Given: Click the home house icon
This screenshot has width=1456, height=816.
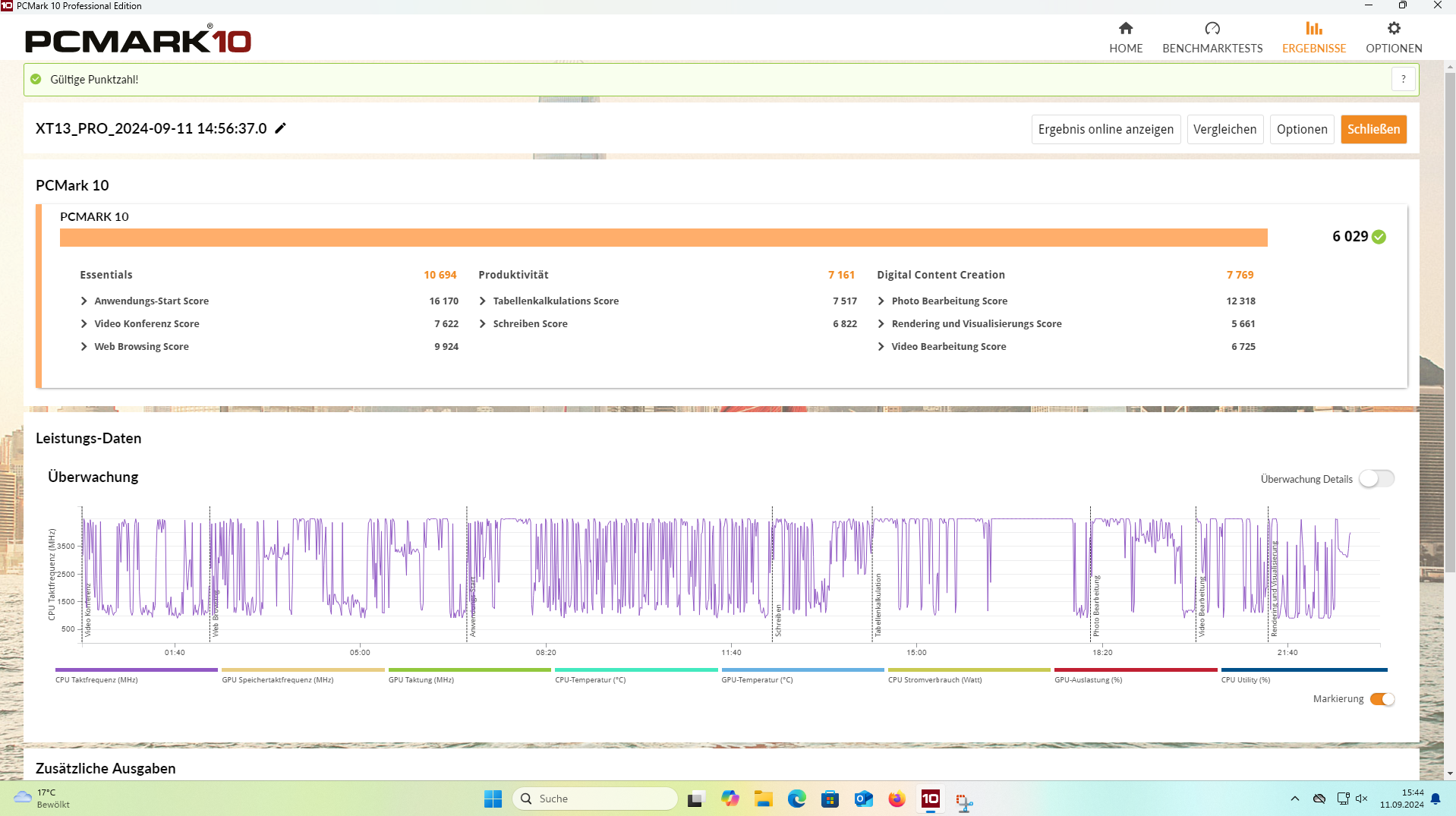Looking at the screenshot, I should point(1126,28).
